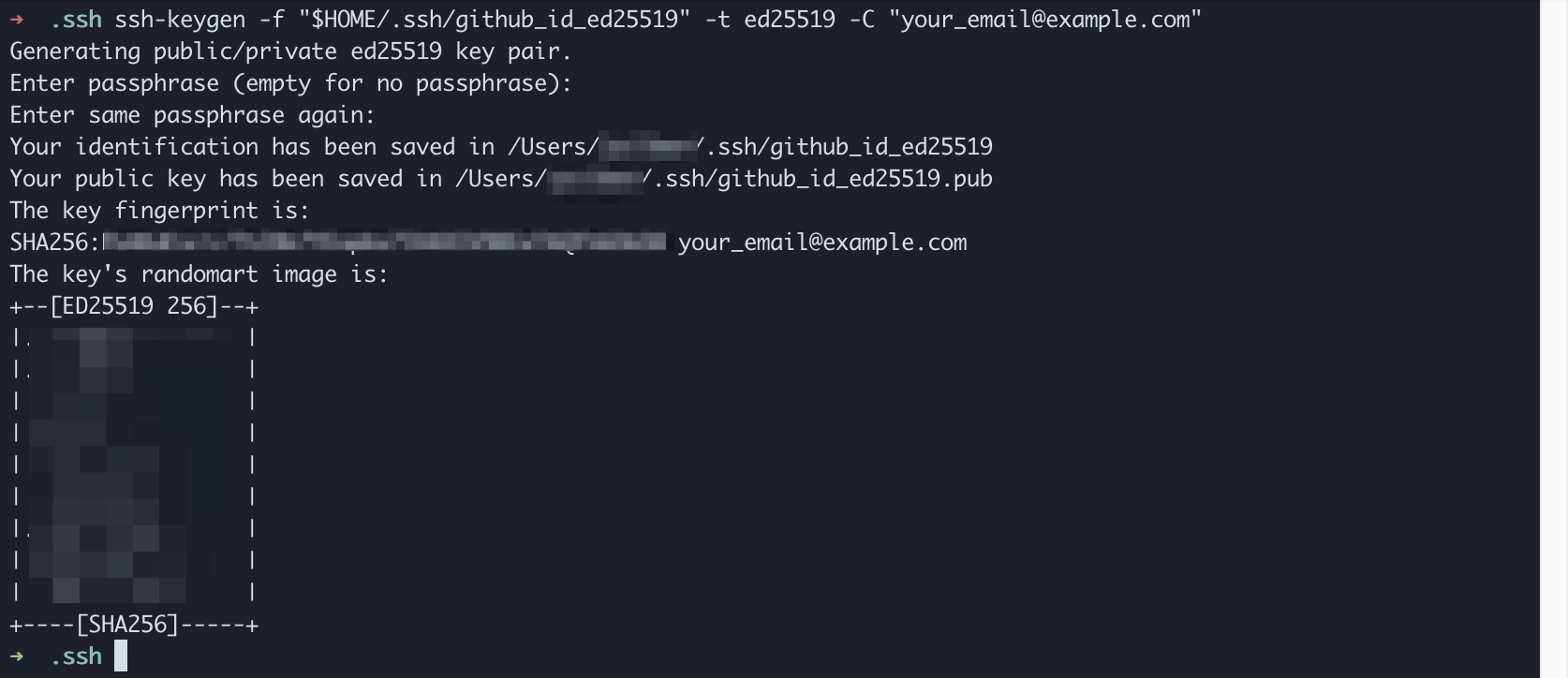Click the green prompt arrow on the last line
The height and width of the screenshot is (678, 1568).
click(16, 656)
